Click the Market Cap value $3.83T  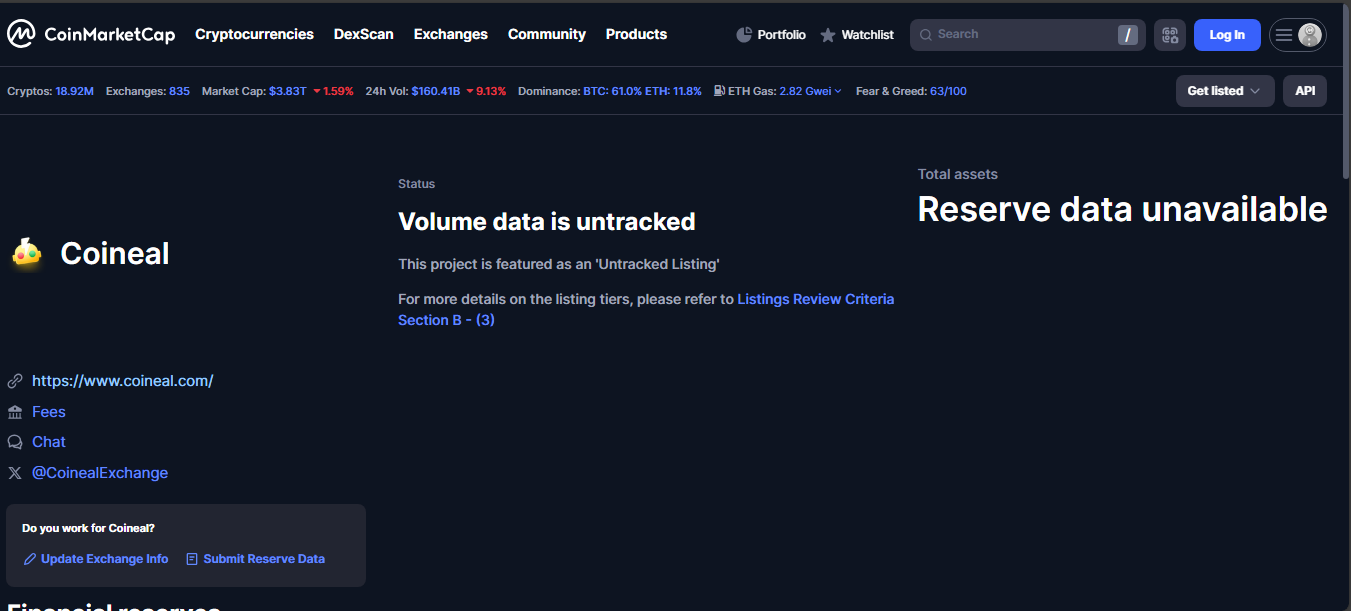tap(288, 91)
